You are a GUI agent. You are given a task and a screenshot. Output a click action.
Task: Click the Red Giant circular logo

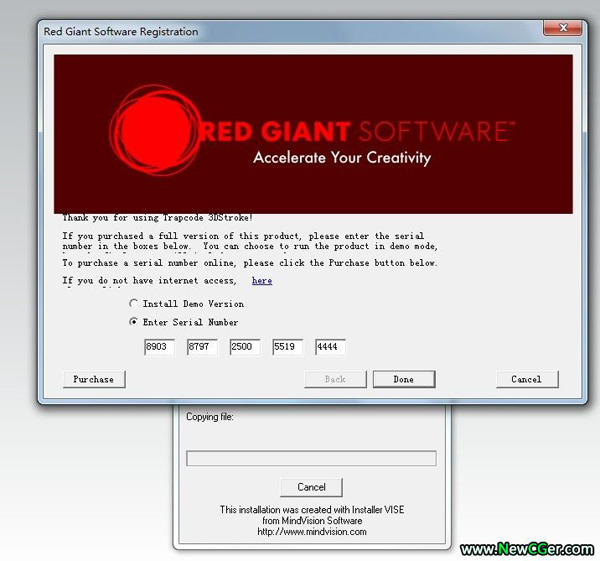(x=155, y=130)
